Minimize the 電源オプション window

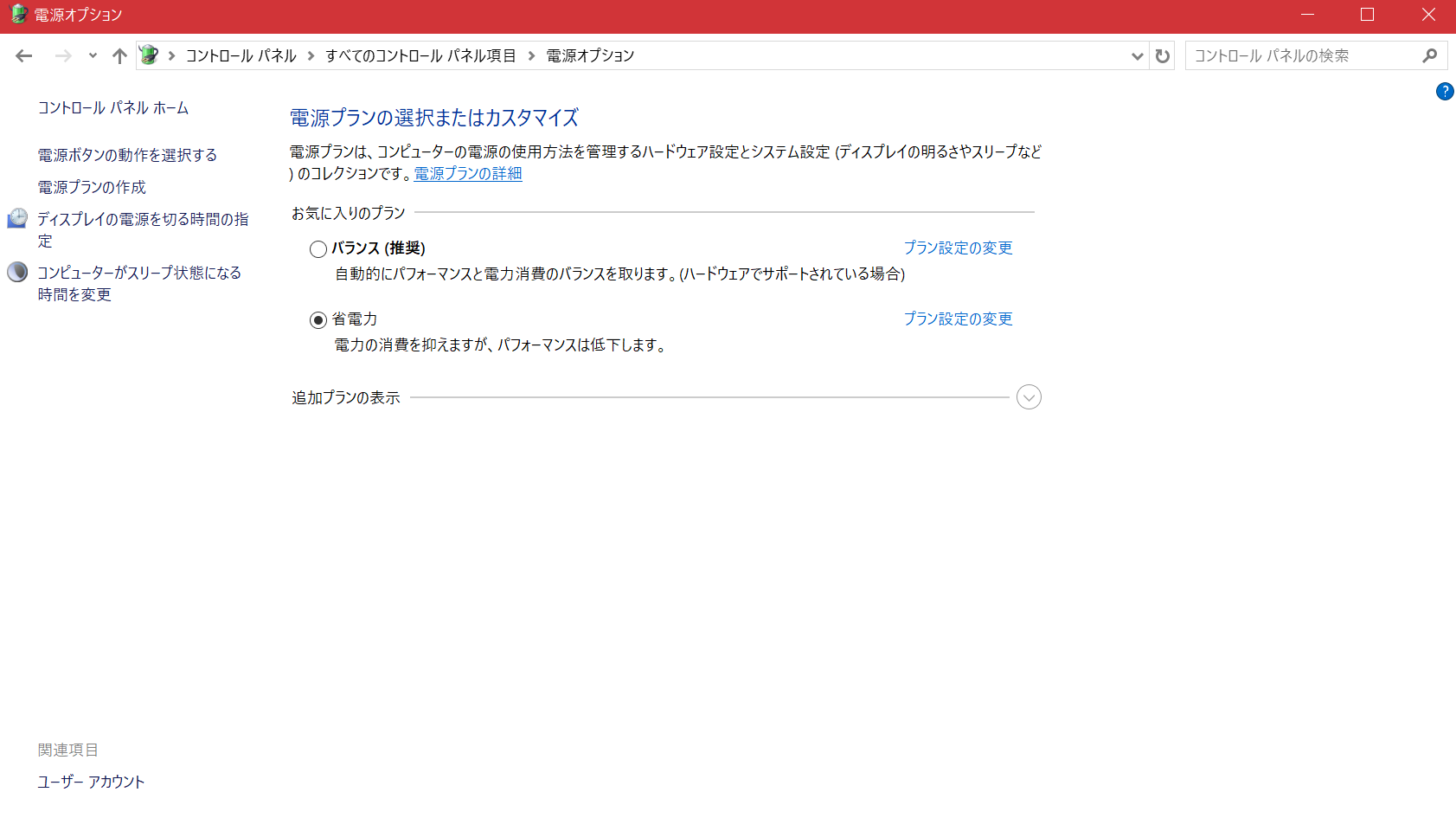click(x=1308, y=15)
